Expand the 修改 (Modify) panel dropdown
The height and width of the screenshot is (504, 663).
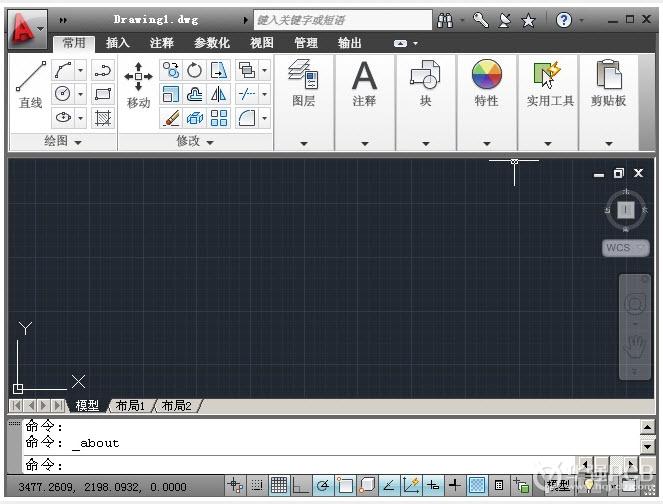point(194,142)
